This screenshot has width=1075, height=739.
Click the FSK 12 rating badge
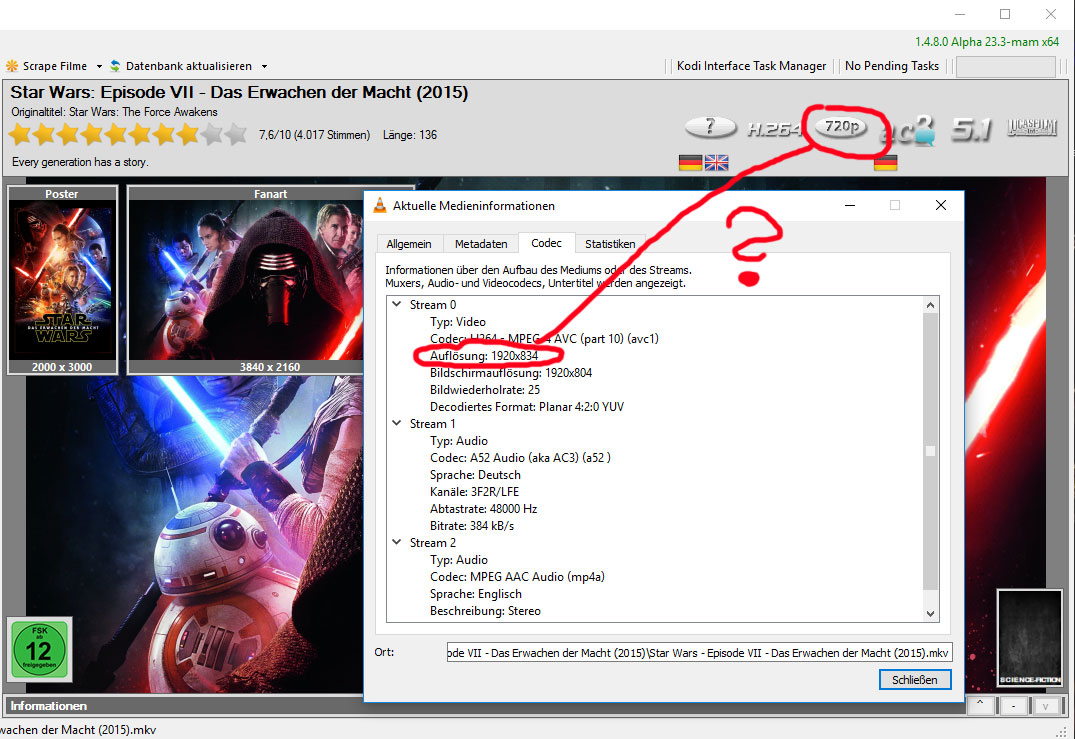click(39, 649)
